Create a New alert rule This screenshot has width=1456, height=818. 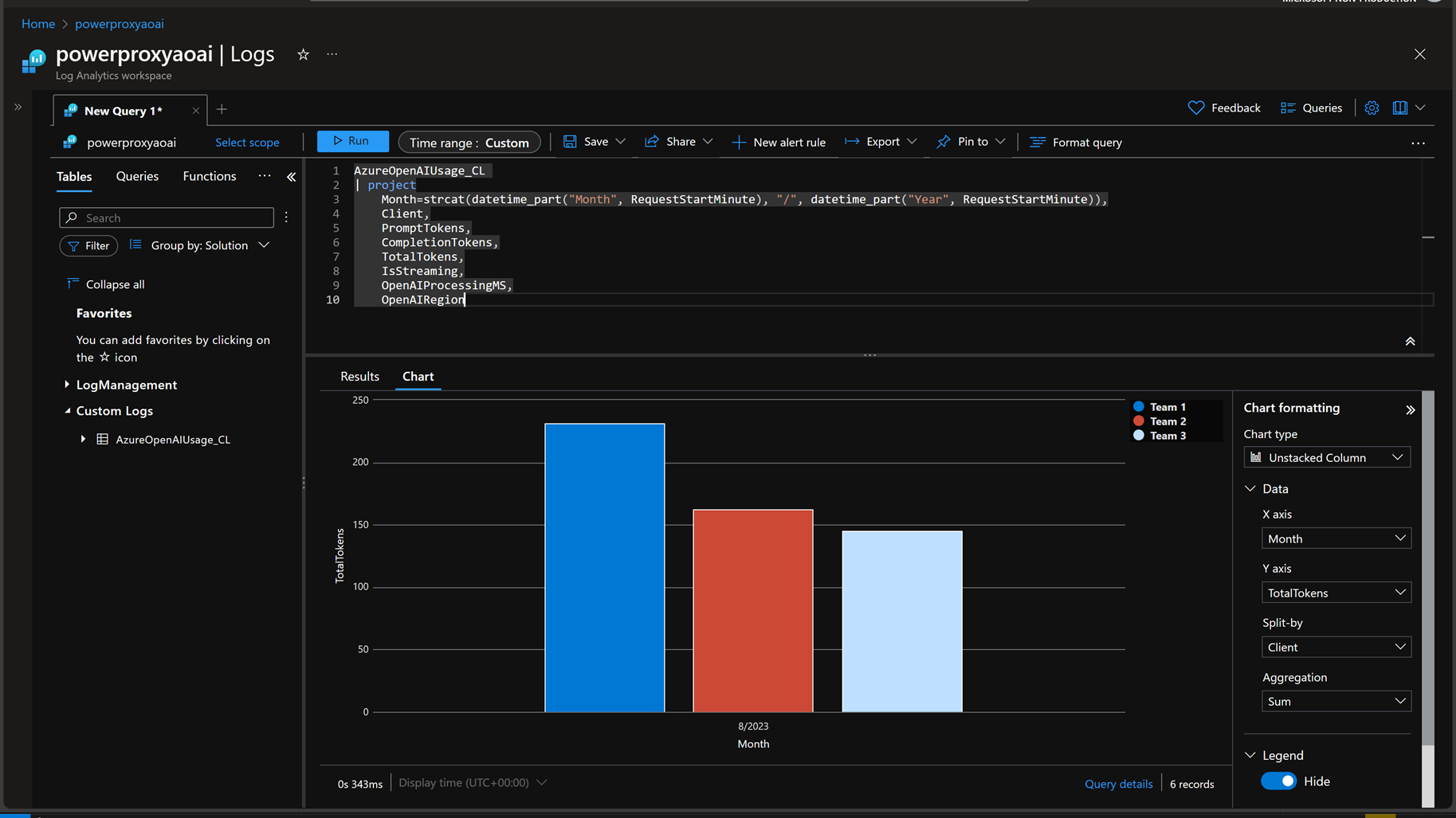(779, 142)
